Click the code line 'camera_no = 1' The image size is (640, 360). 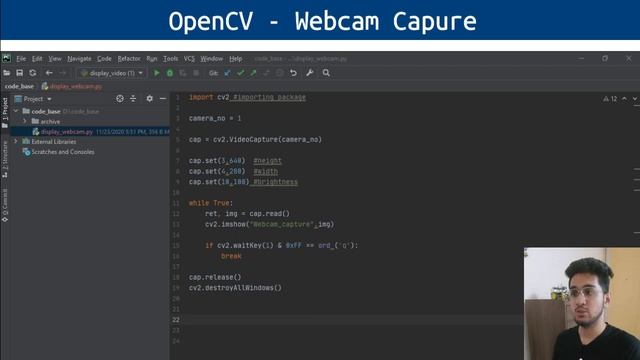215,118
